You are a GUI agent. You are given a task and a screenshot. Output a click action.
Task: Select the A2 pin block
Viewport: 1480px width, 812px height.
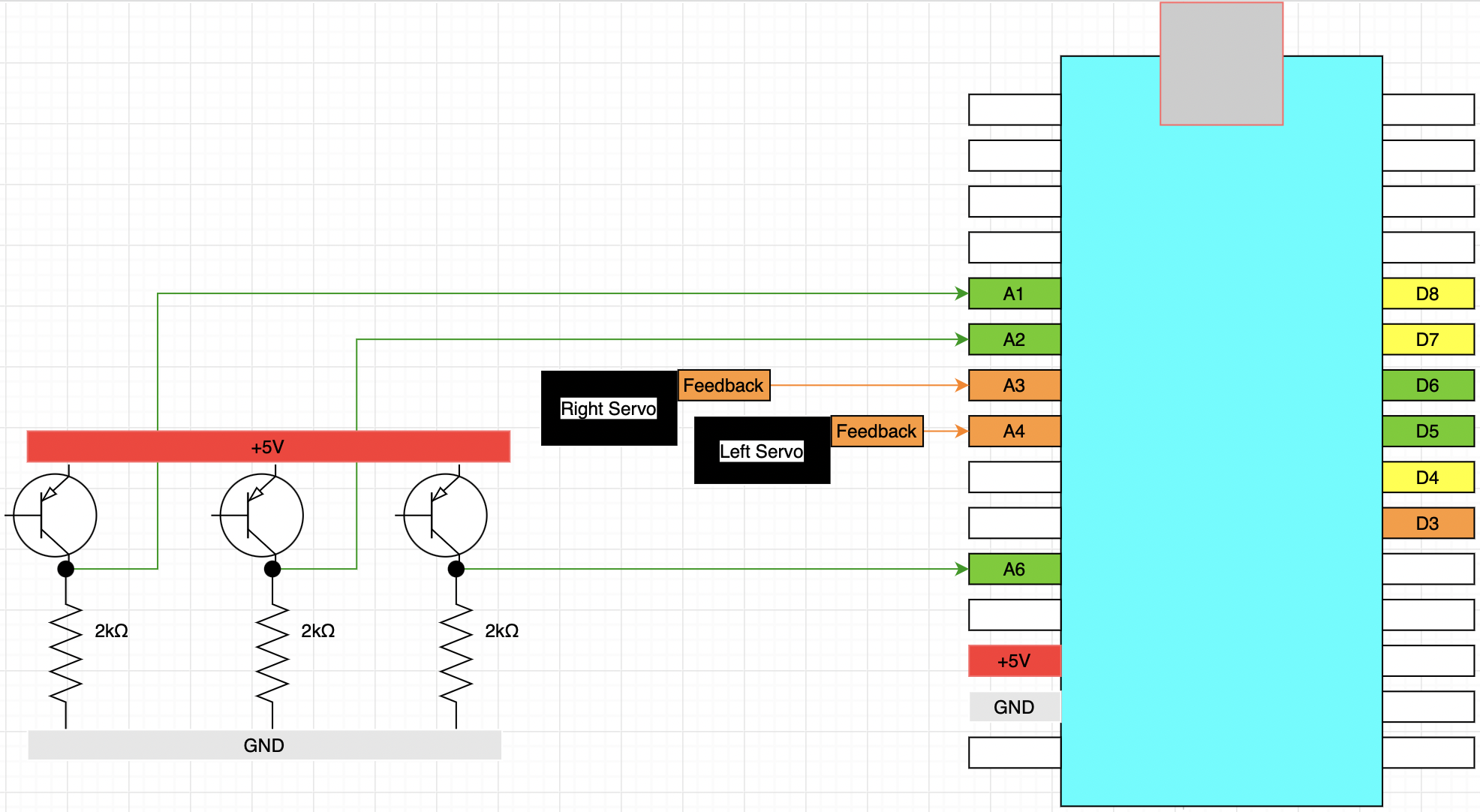pyautogui.click(x=1015, y=339)
